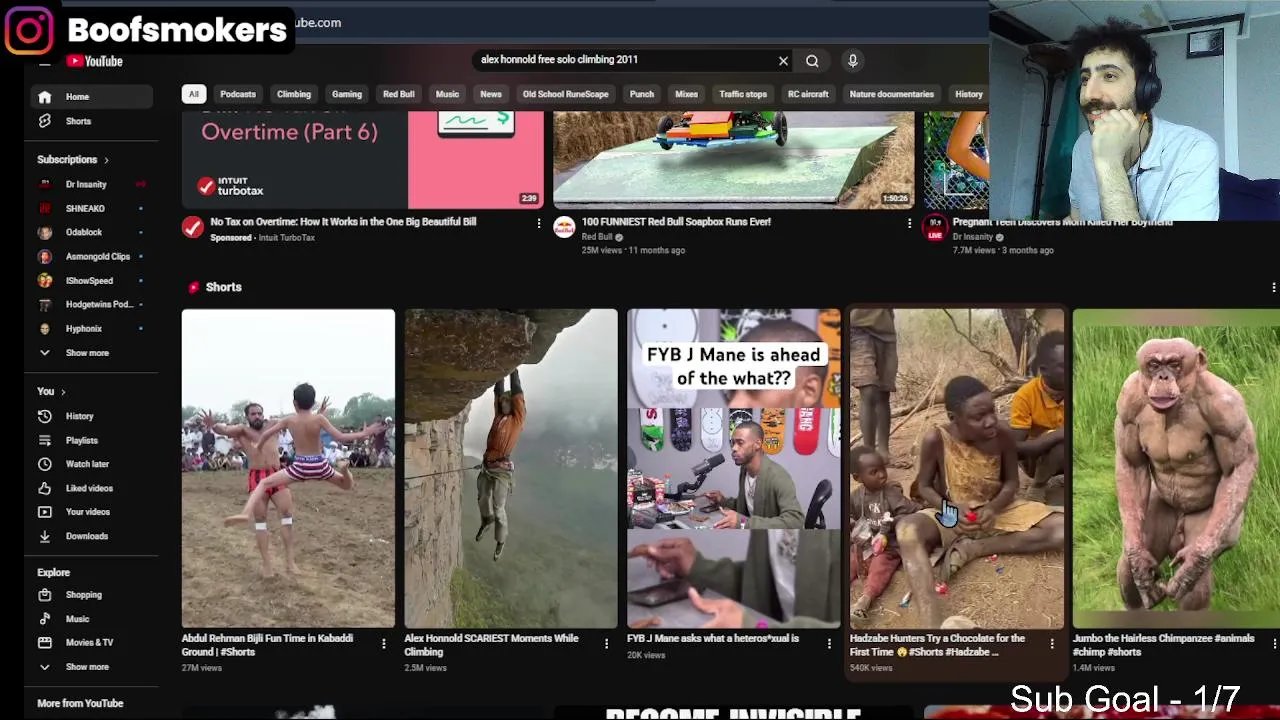
Task: Select the News filter chip
Action: pos(491,94)
